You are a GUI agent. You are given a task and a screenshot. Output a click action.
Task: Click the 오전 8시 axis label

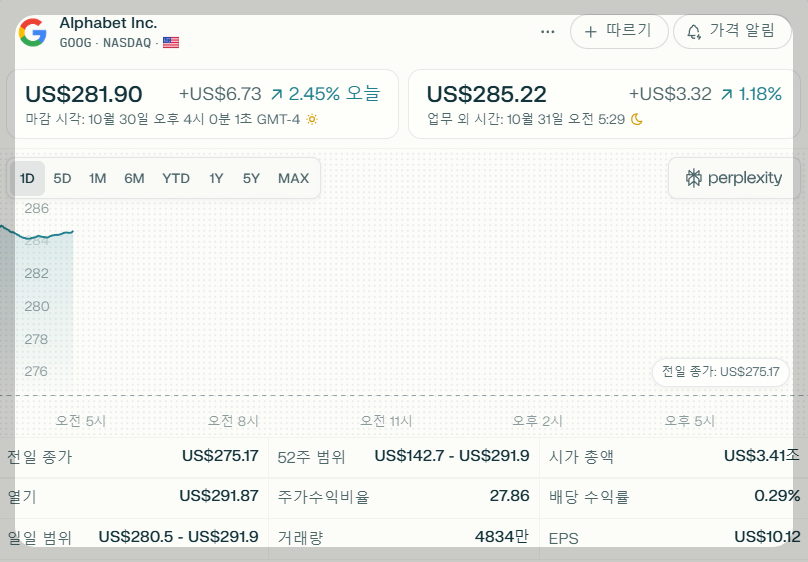(233, 421)
